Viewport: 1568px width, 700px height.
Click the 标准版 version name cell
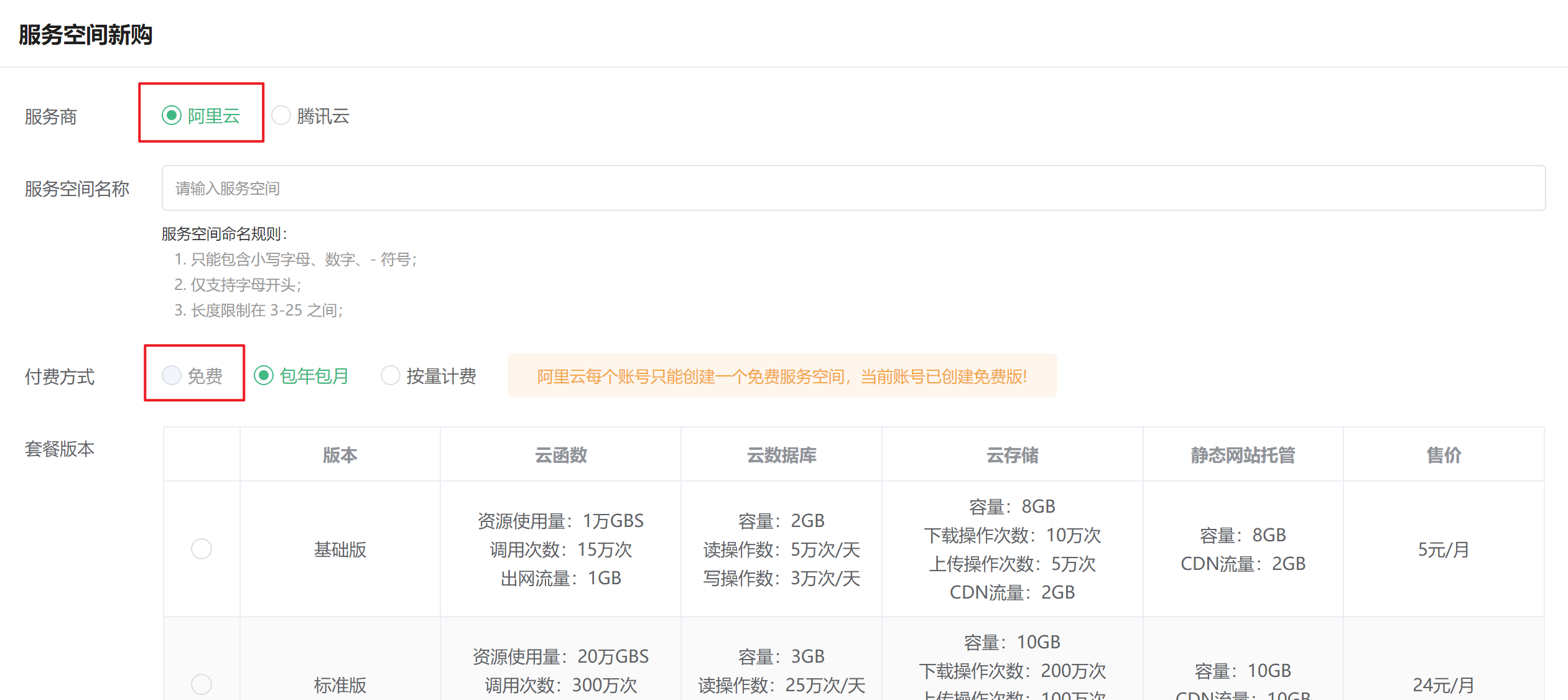(x=340, y=684)
